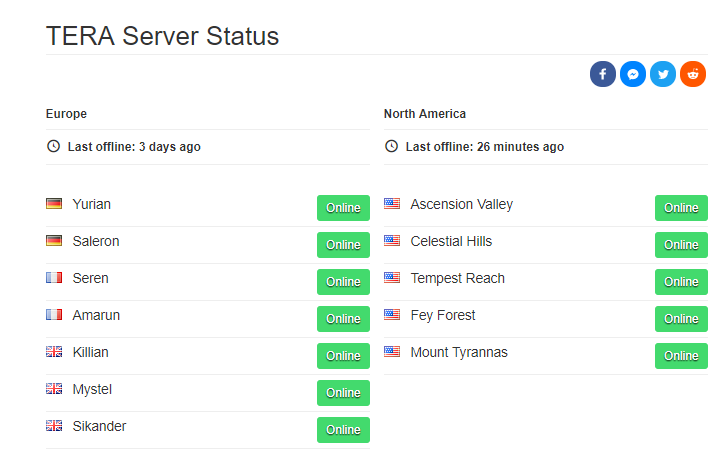
Task: Click the Online badge for Ascension Valley
Action: tap(681, 208)
